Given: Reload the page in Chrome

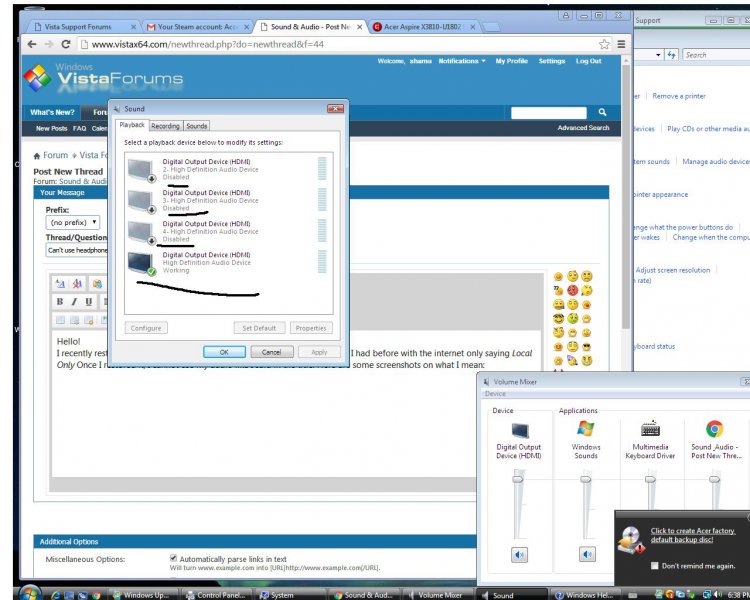Looking at the screenshot, I should click(66, 44).
